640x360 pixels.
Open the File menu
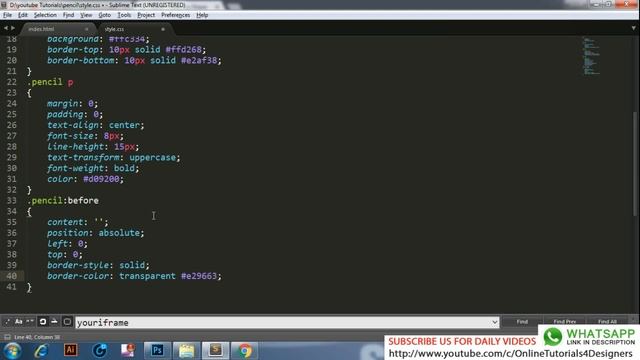tap(7, 15)
